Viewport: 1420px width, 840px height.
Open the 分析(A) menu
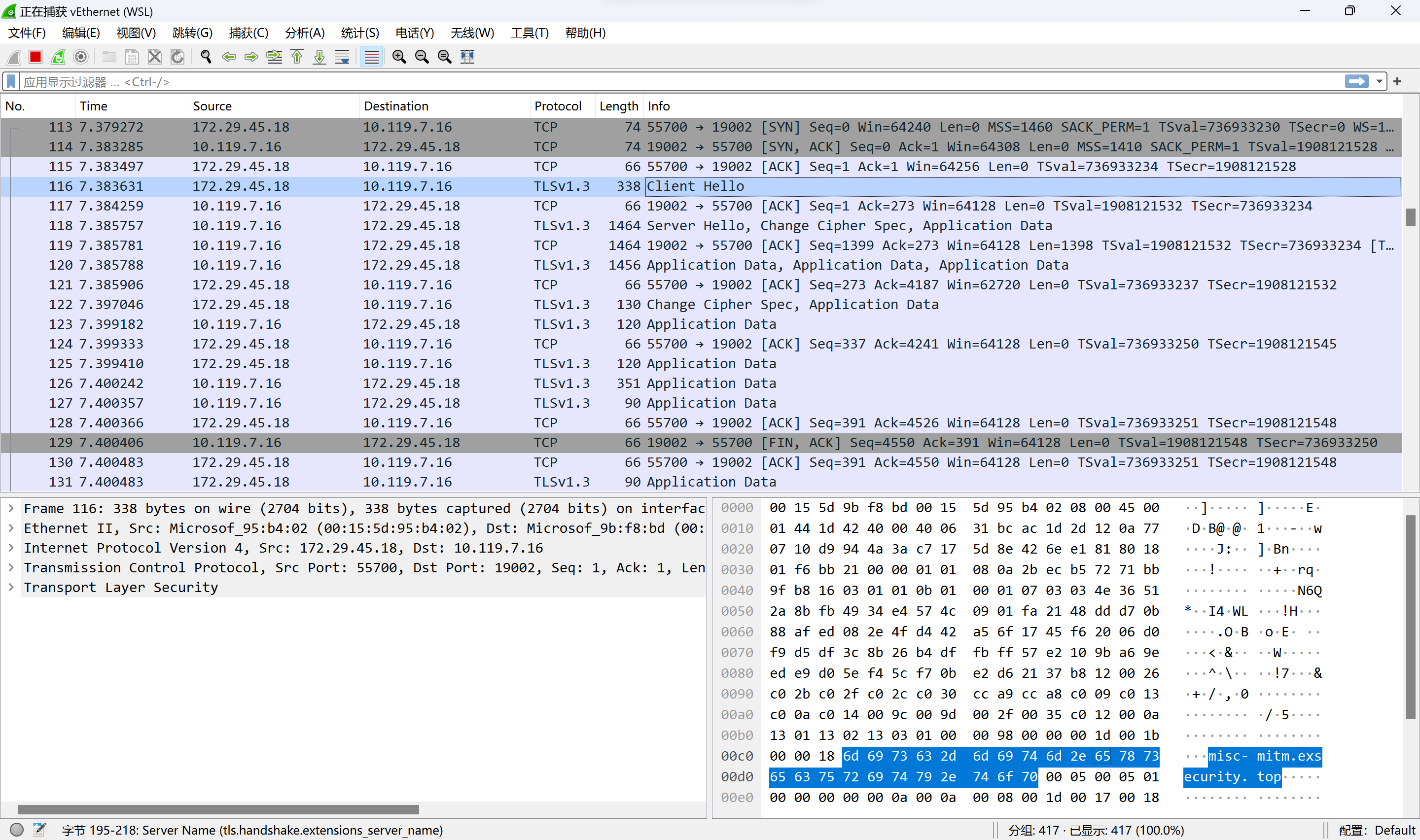click(x=305, y=33)
